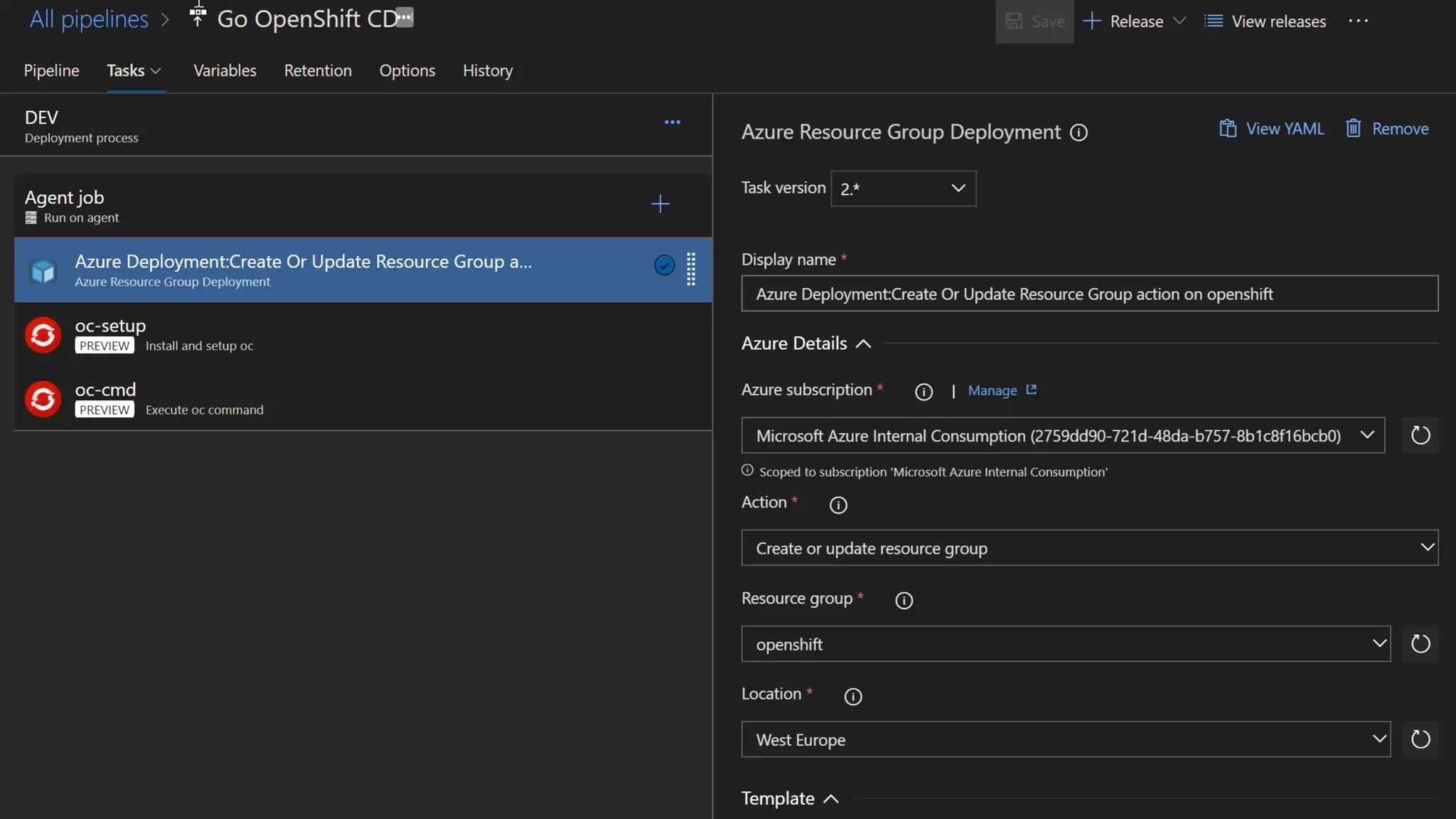Open the History tab

point(487,70)
